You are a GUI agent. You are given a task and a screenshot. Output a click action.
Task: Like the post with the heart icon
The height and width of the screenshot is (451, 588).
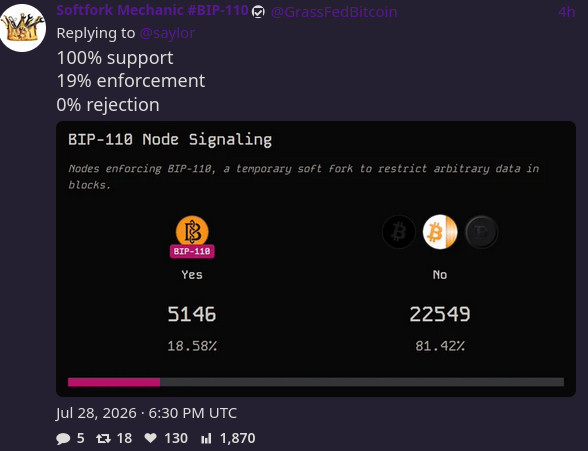tap(150, 438)
